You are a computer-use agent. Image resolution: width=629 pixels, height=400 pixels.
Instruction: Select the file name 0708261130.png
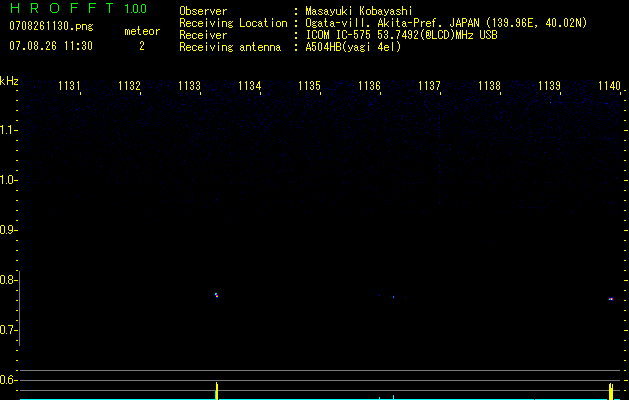(51, 26)
